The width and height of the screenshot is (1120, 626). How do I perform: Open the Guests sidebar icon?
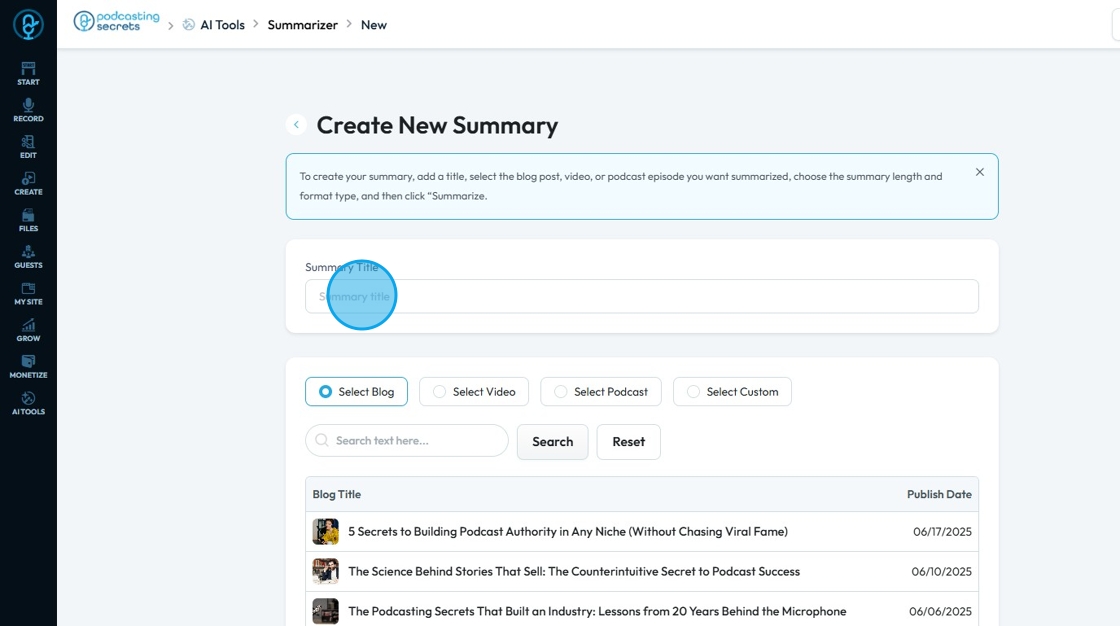coord(28,256)
